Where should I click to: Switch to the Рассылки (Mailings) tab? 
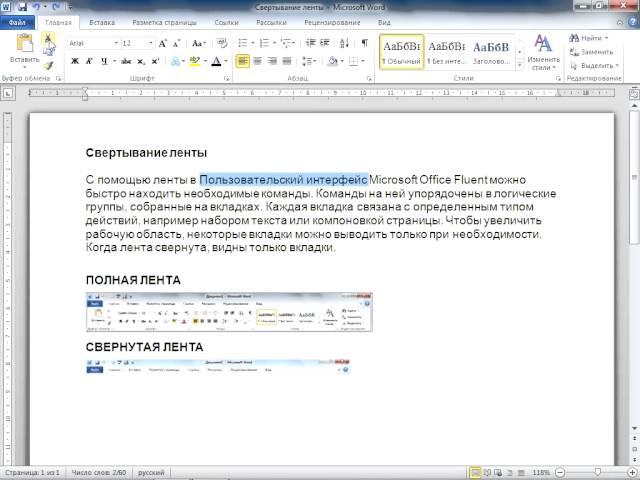click(271, 22)
